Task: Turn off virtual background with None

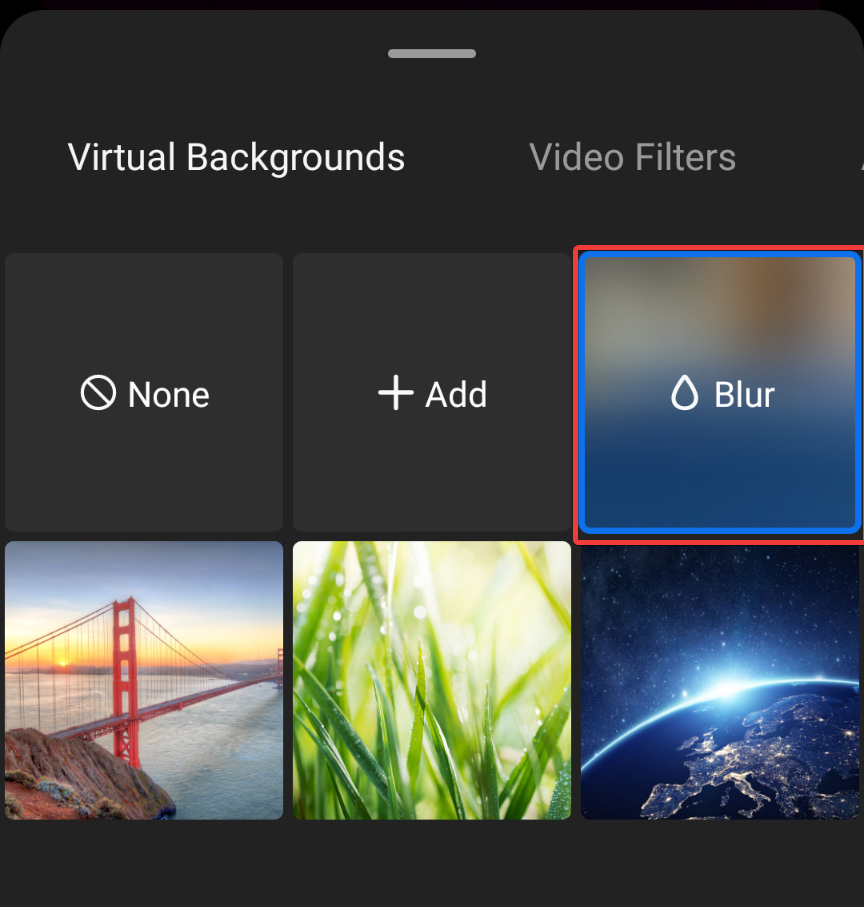Action: click(144, 393)
